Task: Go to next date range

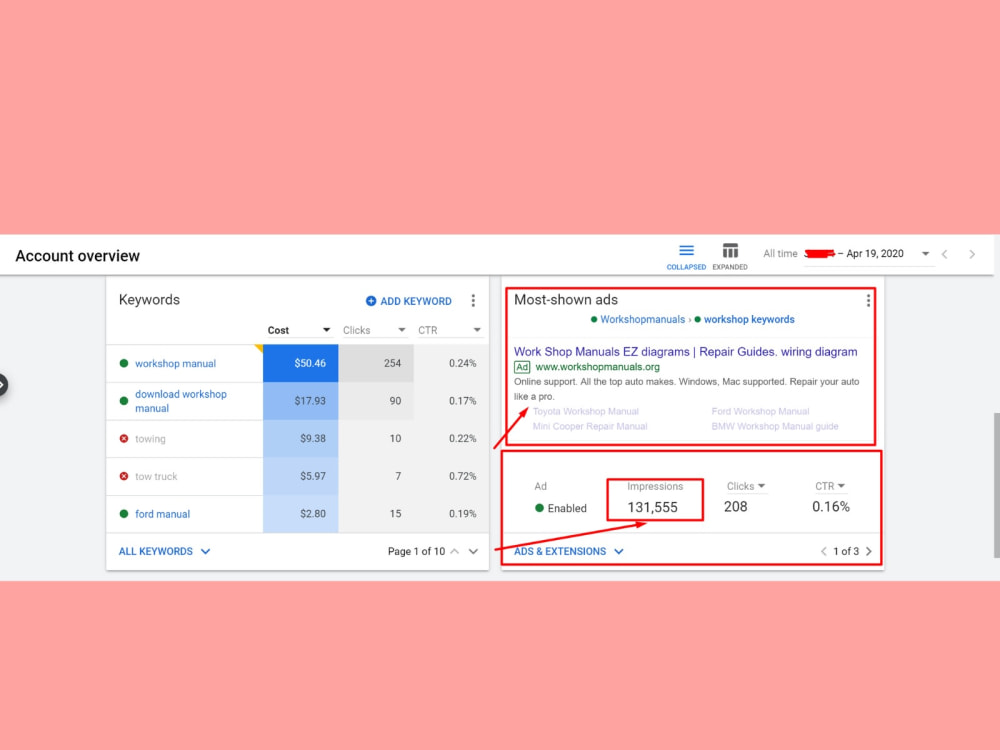Action: click(972, 254)
